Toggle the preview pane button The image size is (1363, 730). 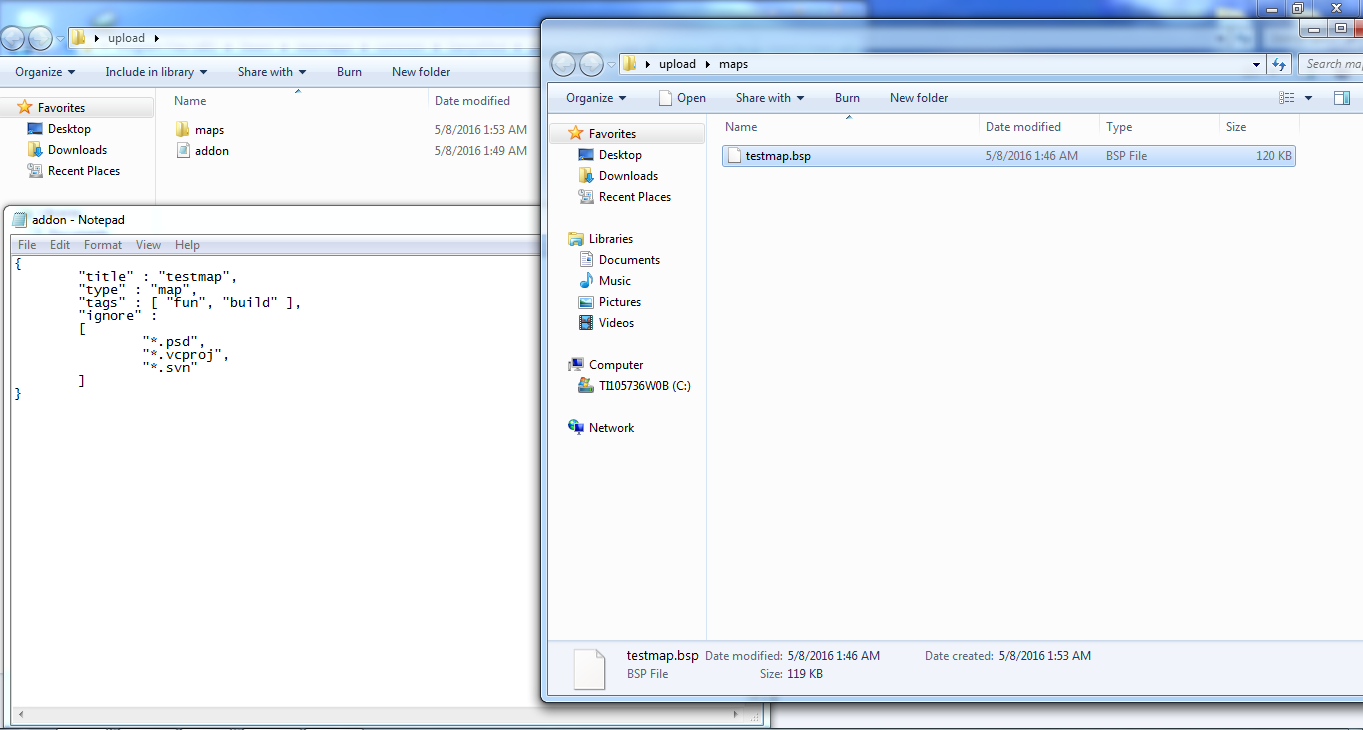pyautogui.click(x=1342, y=98)
